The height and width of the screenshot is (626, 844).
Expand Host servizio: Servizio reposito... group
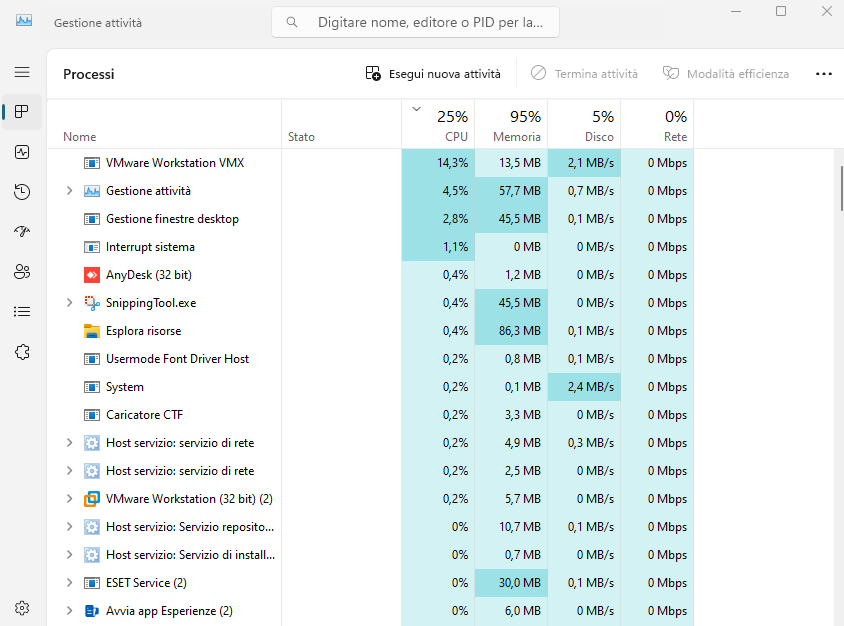click(69, 526)
